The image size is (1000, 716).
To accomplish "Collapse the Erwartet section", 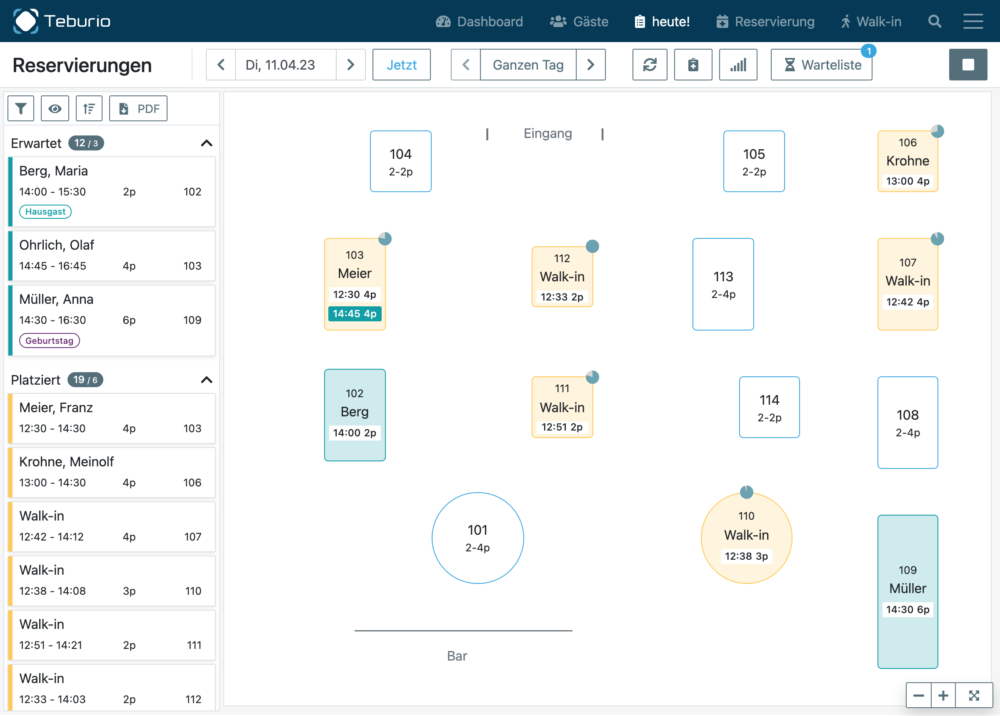I will click(207, 143).
